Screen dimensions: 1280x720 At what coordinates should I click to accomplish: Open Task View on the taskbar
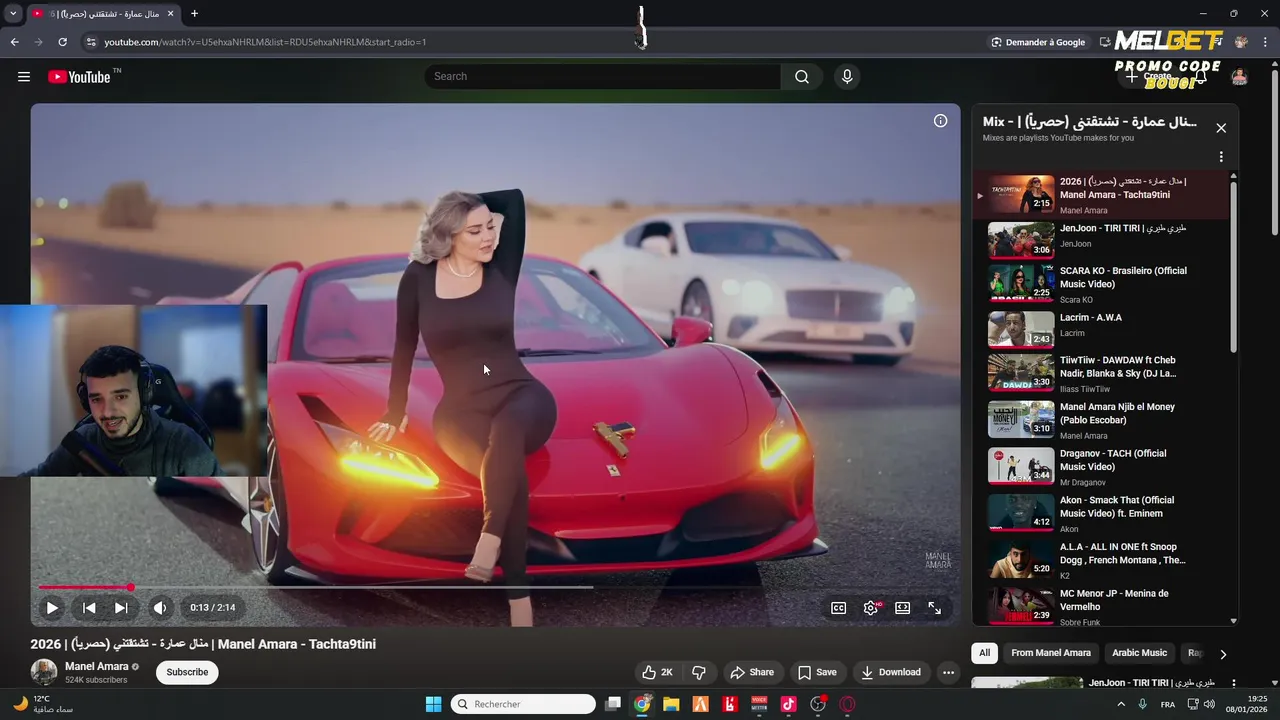click(x=613, y=704)
